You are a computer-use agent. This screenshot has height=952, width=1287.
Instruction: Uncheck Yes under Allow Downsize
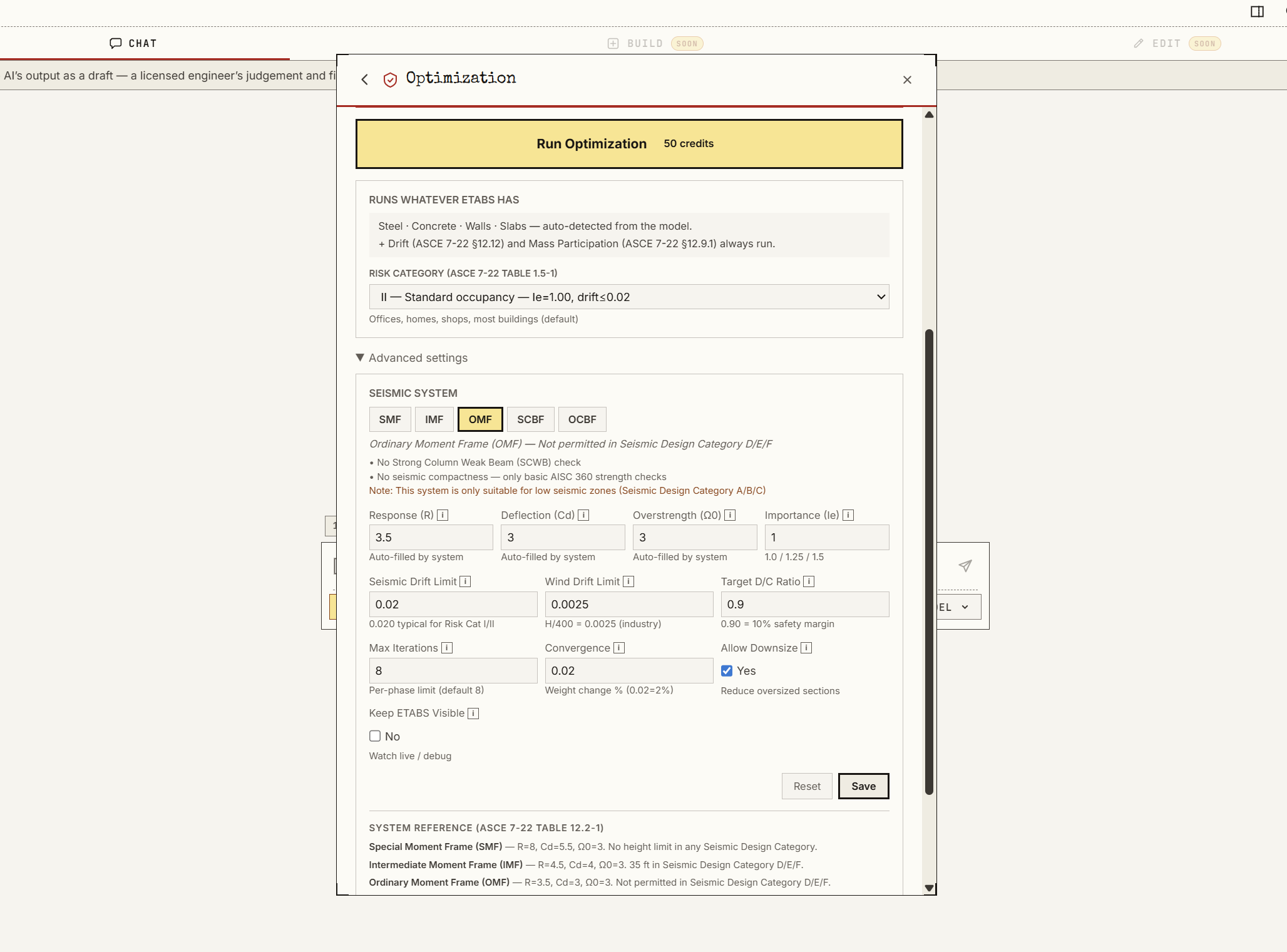727,670
